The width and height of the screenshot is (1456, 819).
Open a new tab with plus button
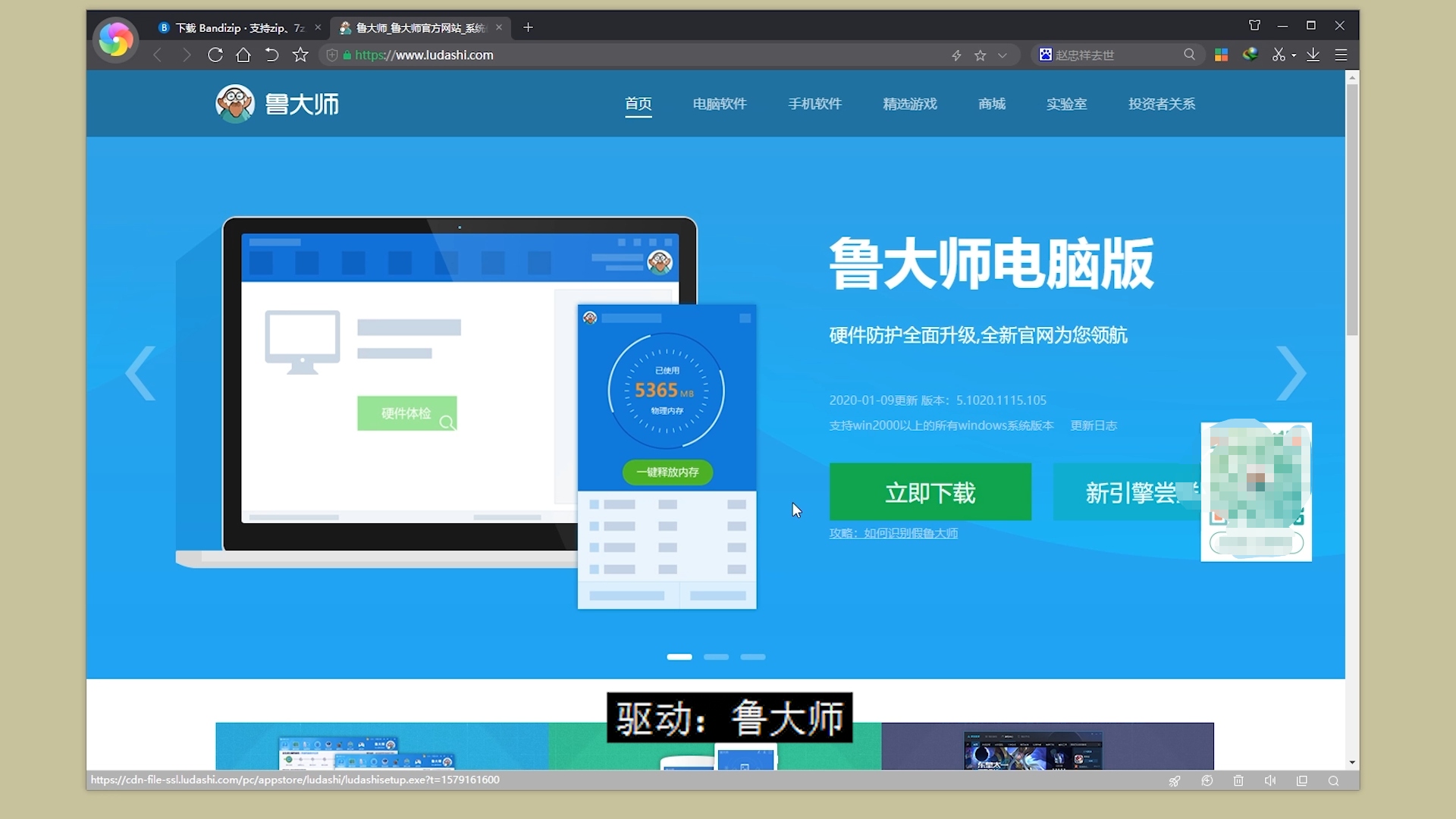coord(528,27)
